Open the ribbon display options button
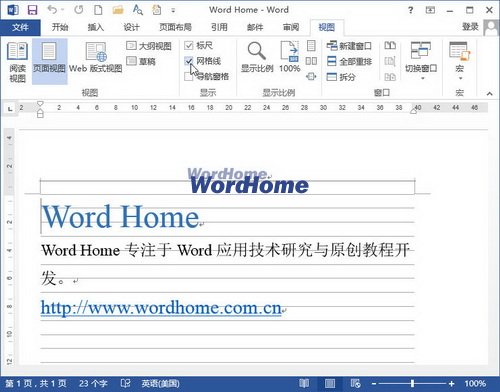Screen dimensions: 500x392 [430, 10]
